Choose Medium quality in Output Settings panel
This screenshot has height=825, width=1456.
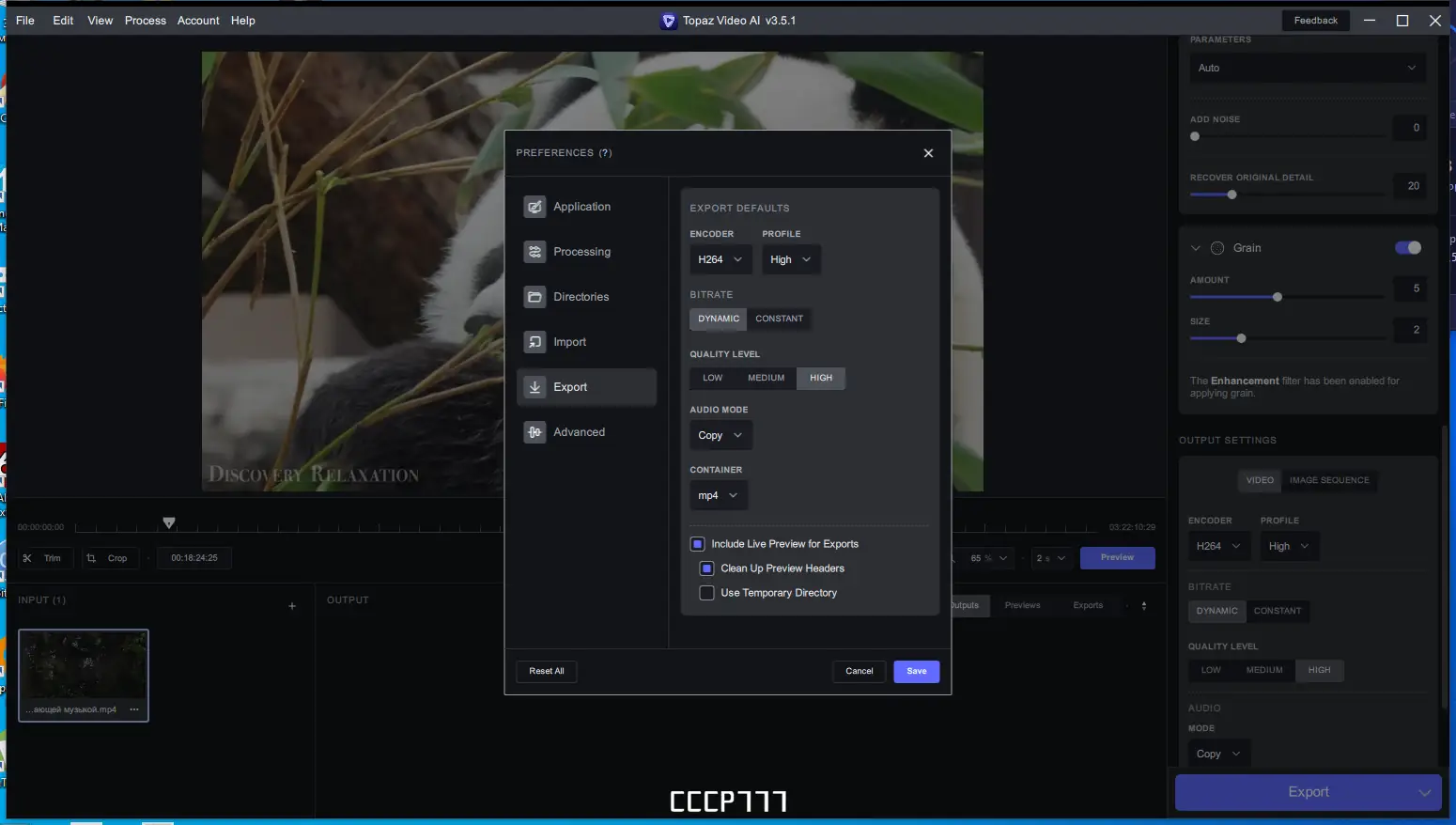click(x=1264, y=670)
